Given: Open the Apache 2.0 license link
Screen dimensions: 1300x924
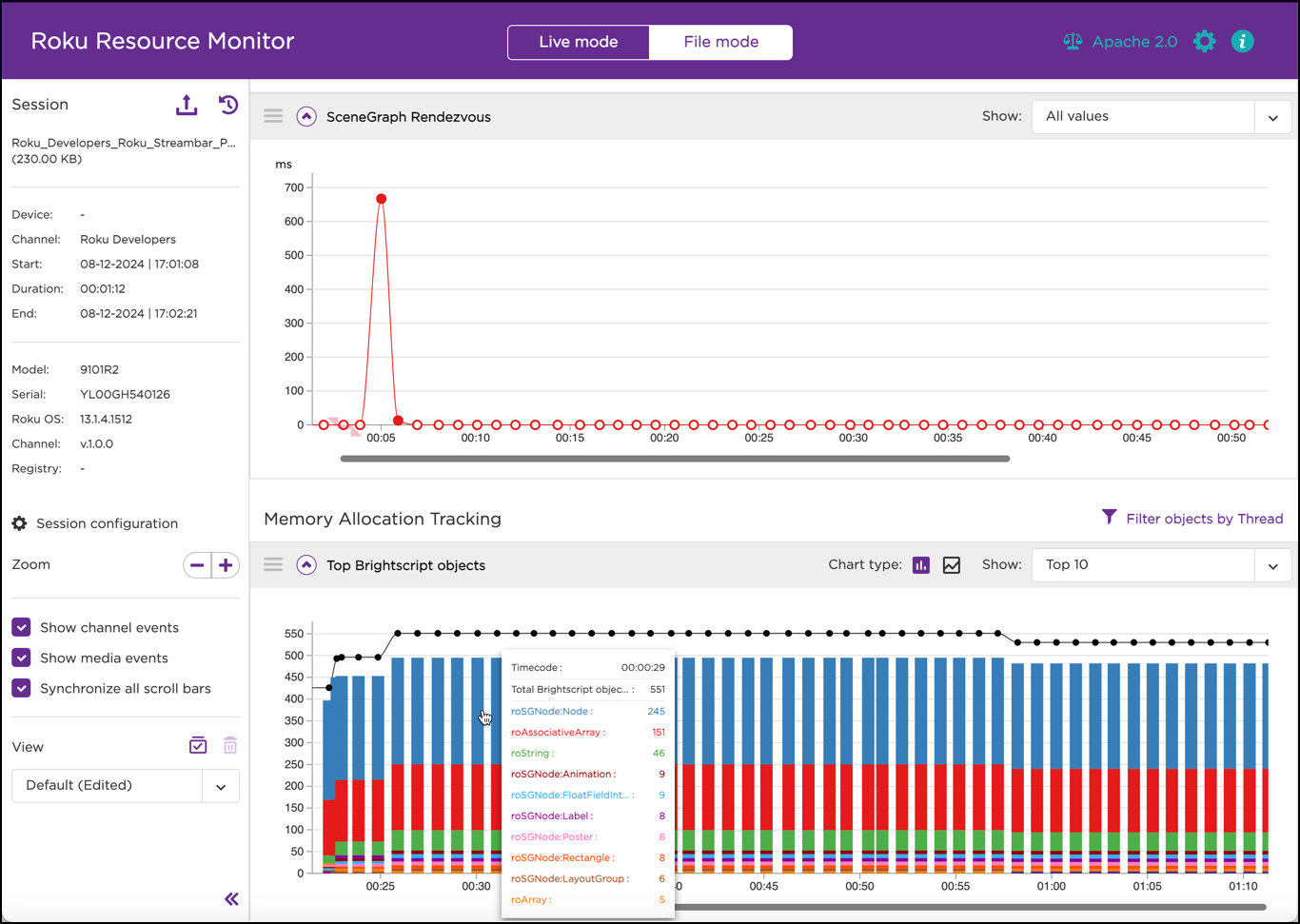Looking at the screenshot, I should point(1120,42).
